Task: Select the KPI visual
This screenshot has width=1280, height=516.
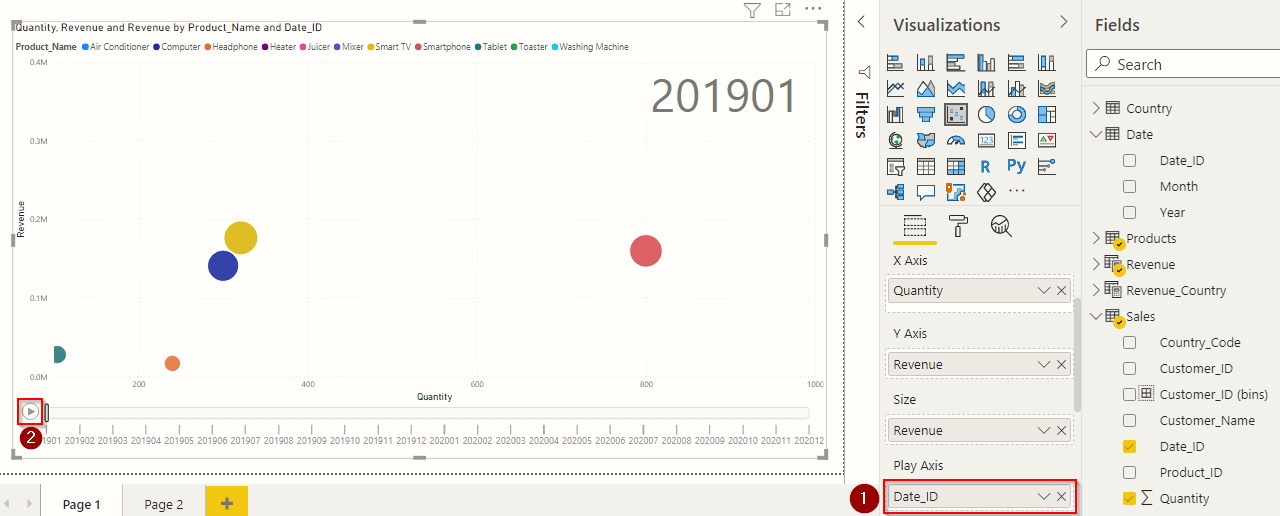Action: (x=1046, y=141)
